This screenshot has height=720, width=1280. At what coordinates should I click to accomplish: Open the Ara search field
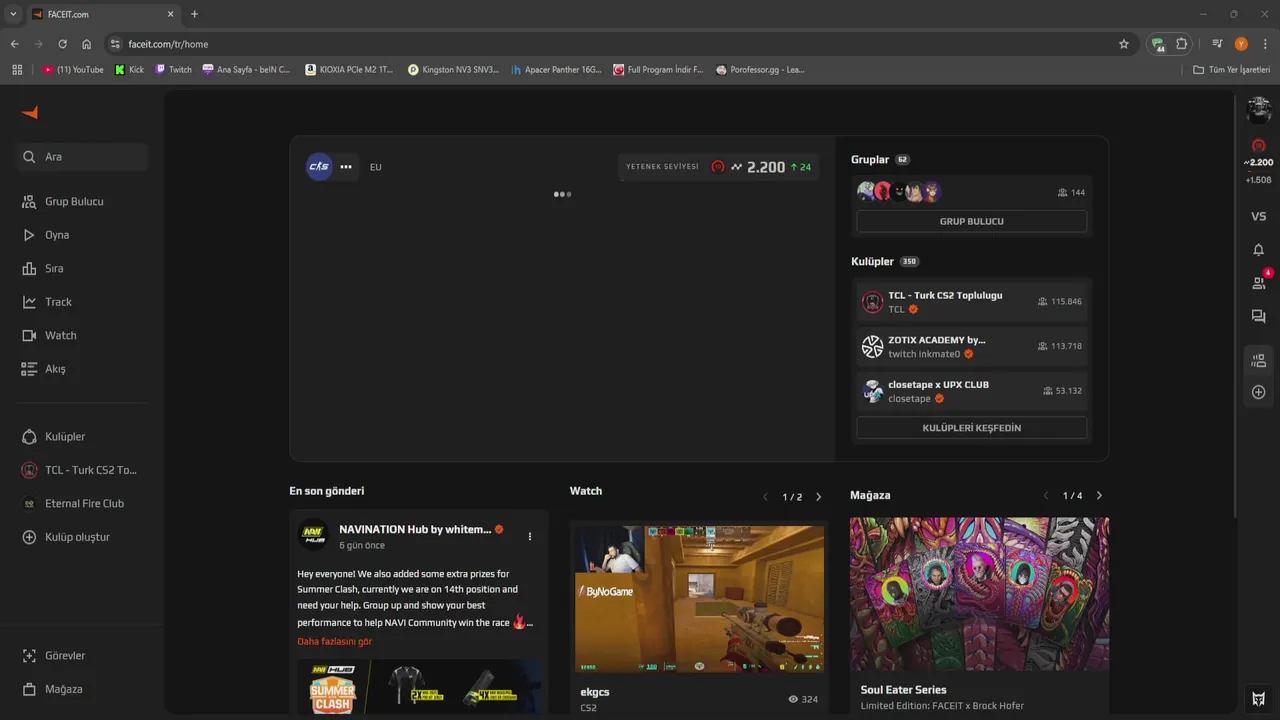83,157
